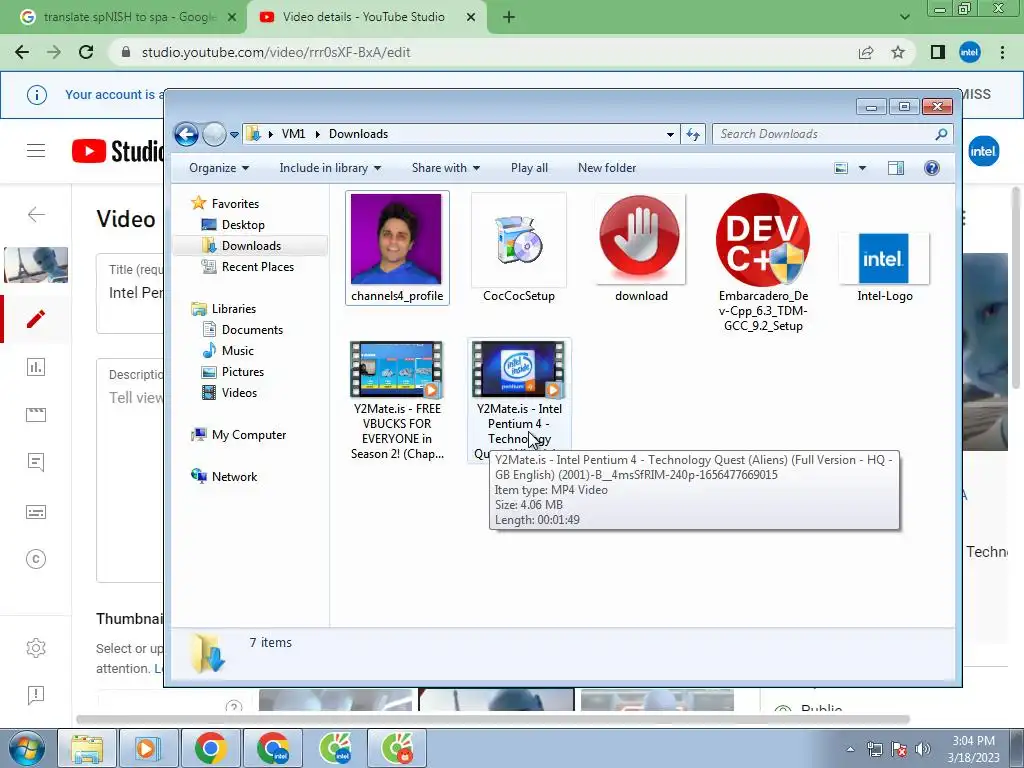Viewport: 1024px width, 768px height.
Task: Open the Organize menu
Action: click(x=219, y=168)
